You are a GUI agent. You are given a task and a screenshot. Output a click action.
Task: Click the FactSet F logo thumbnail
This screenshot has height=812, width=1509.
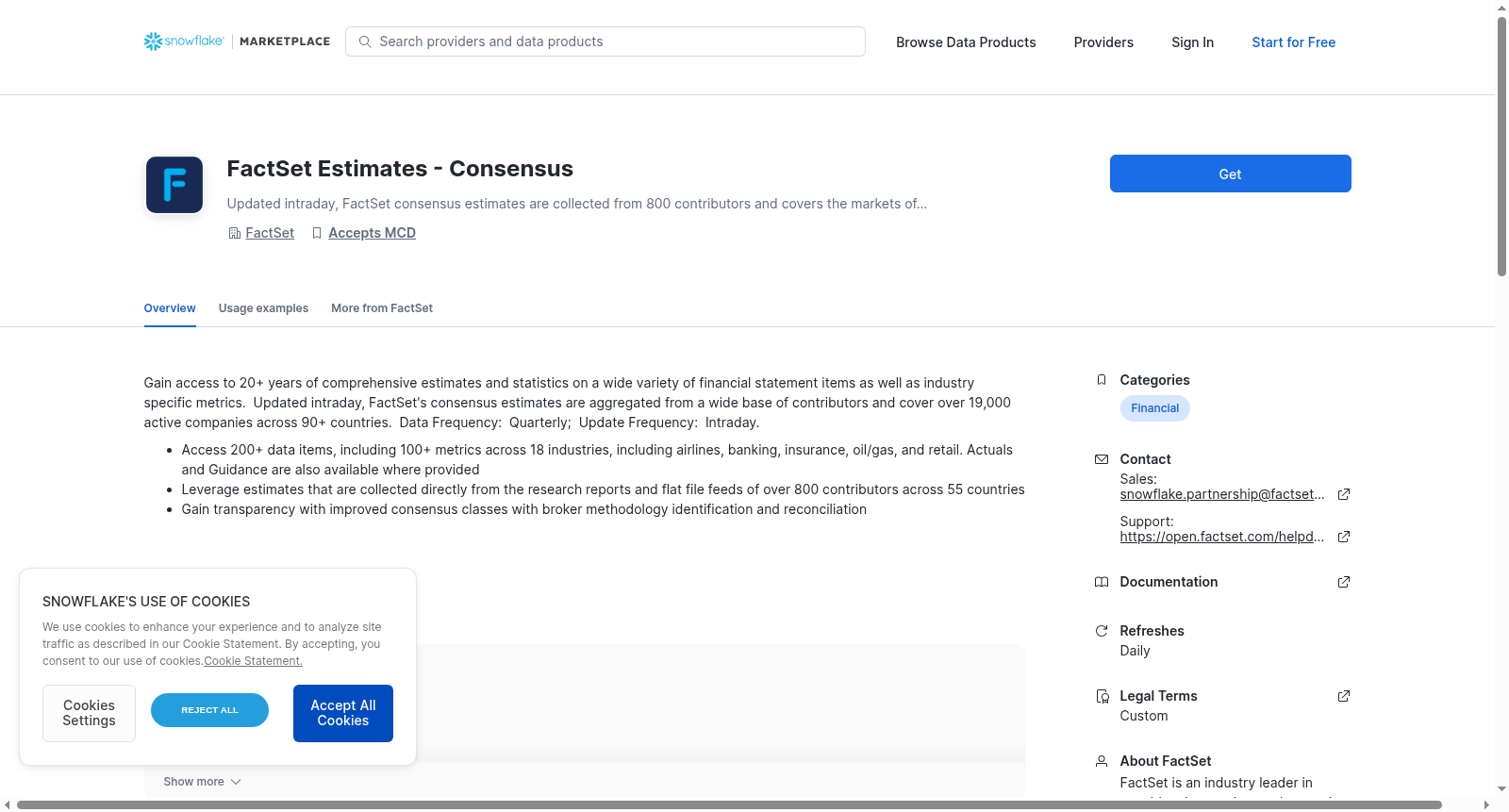(x=174, y=185)
